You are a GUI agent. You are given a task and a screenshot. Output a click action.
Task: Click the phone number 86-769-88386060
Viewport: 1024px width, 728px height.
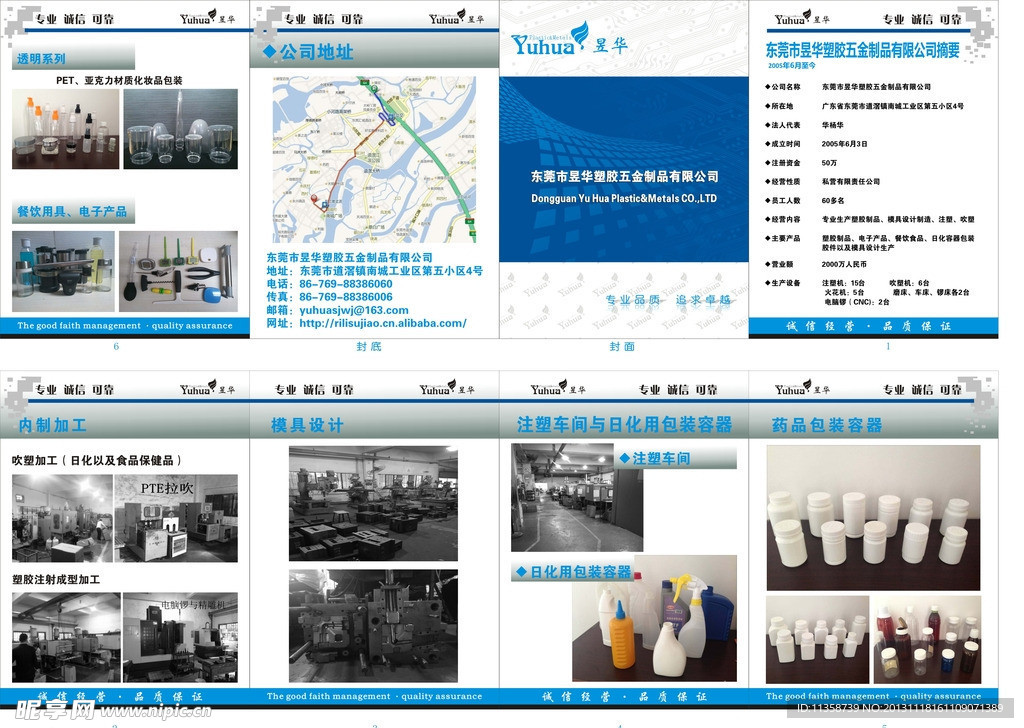[345, 284]
